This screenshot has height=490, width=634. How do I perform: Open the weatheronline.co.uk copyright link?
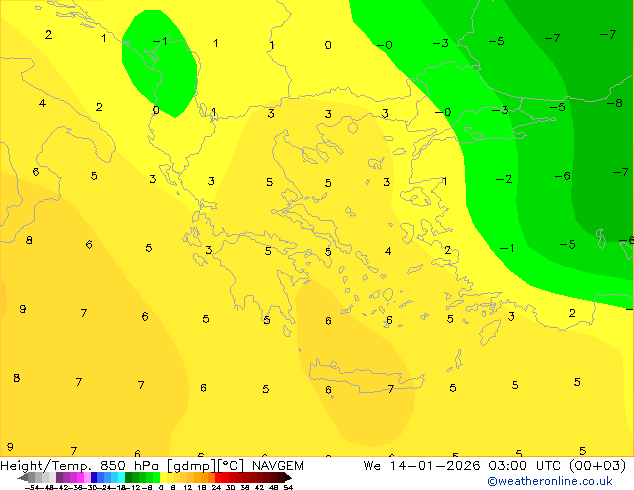coord(550,481)
